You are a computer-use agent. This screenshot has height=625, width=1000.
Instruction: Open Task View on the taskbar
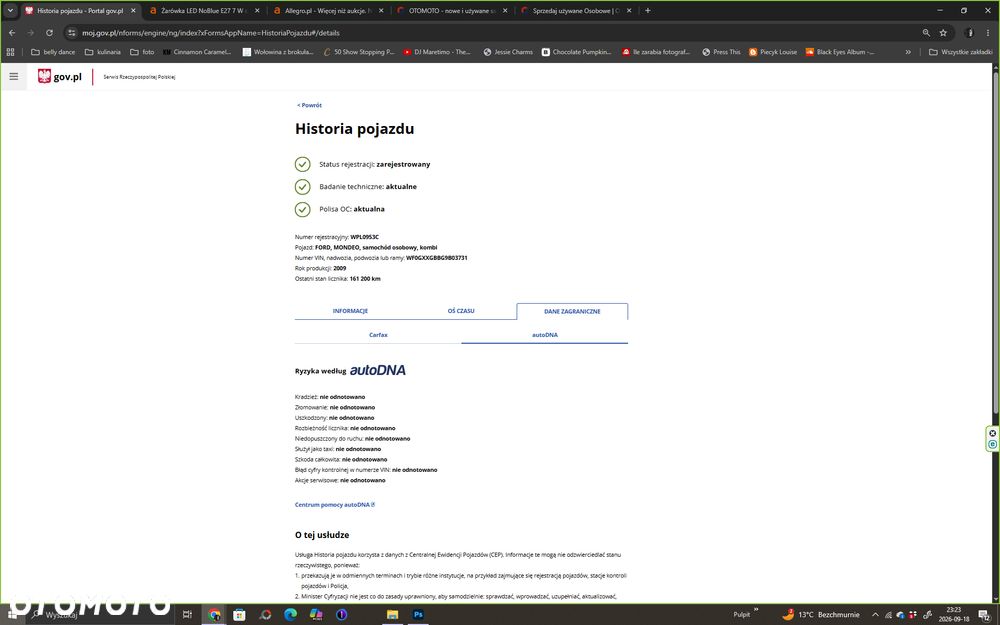(x=187, y=615)
